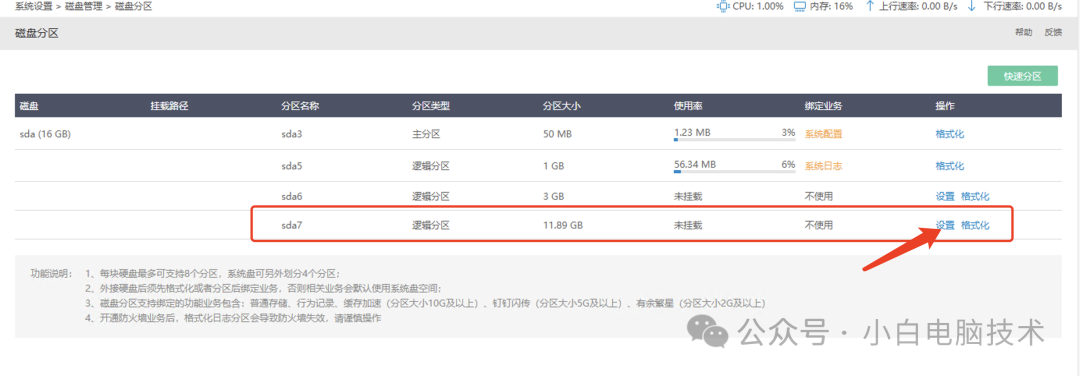Click the 绑定业务 column header
This screenshot has width=1080, height=376.
824,106
